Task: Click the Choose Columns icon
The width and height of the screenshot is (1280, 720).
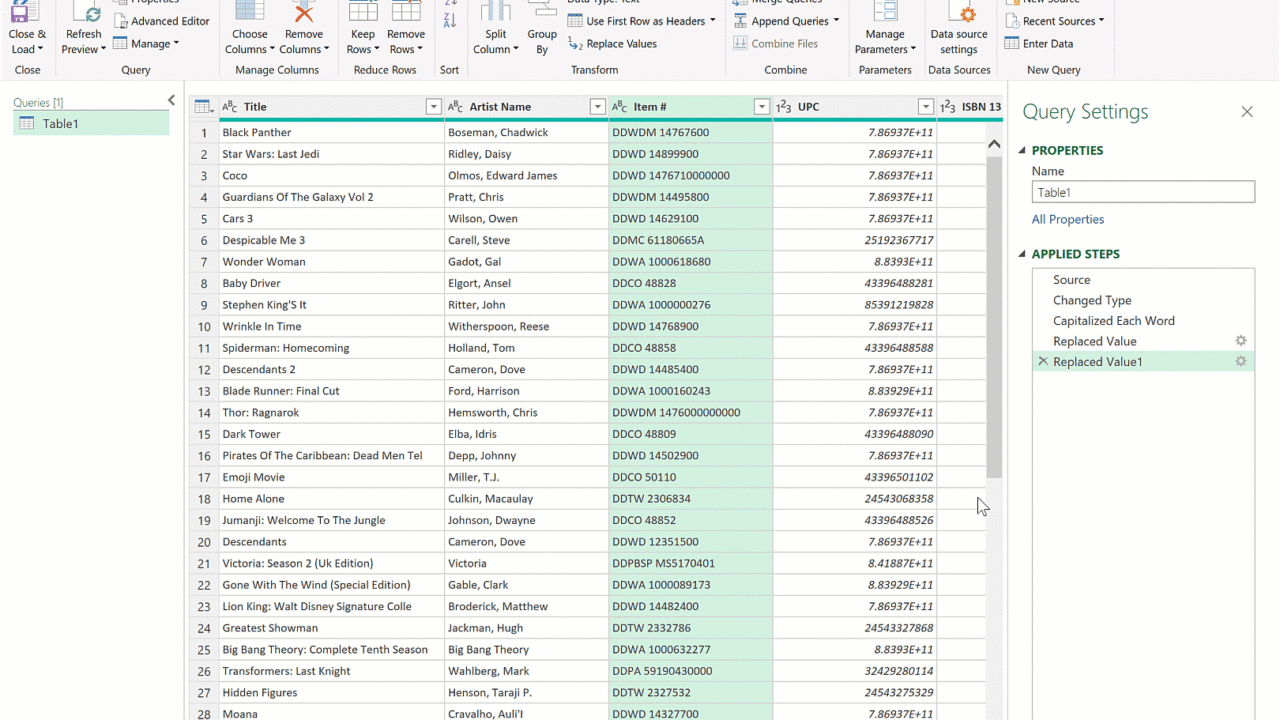Action: click(x=249, y=12)
